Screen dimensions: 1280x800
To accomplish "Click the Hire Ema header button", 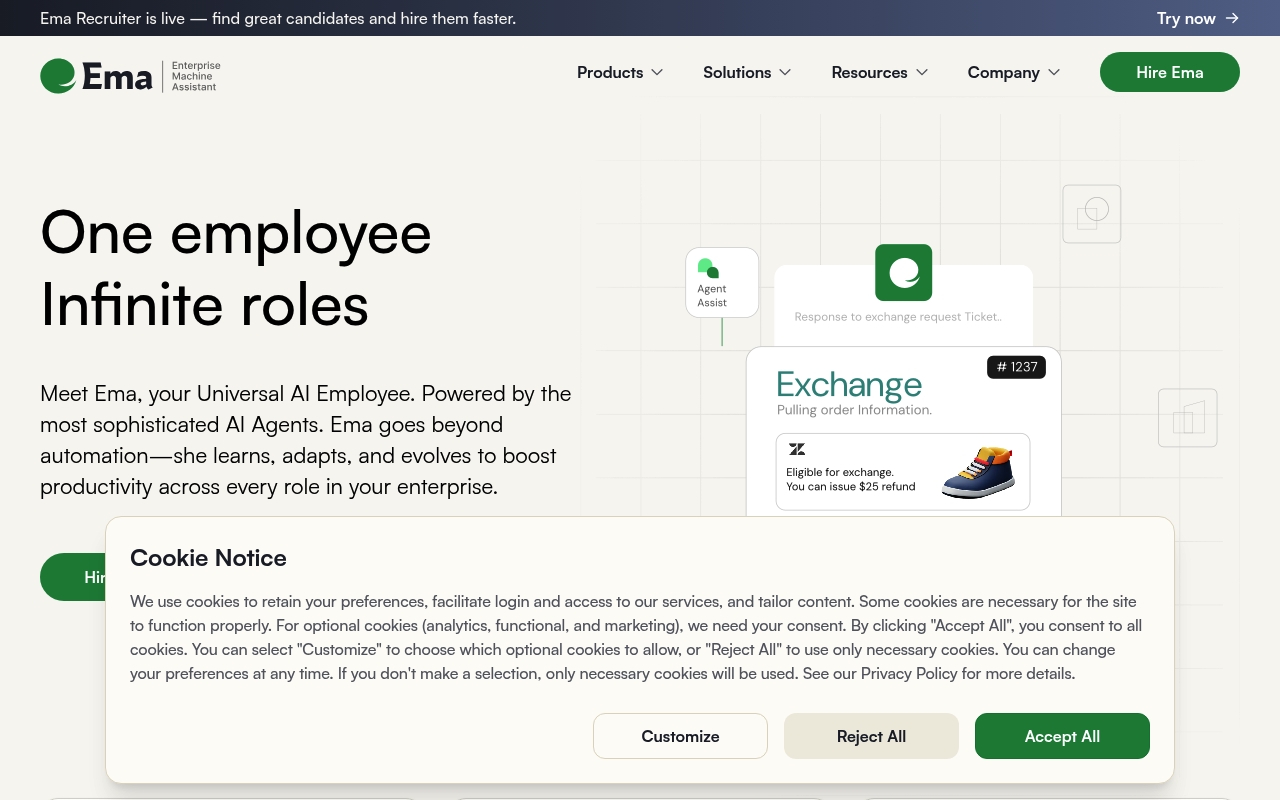I will [x=1170, y=72].
